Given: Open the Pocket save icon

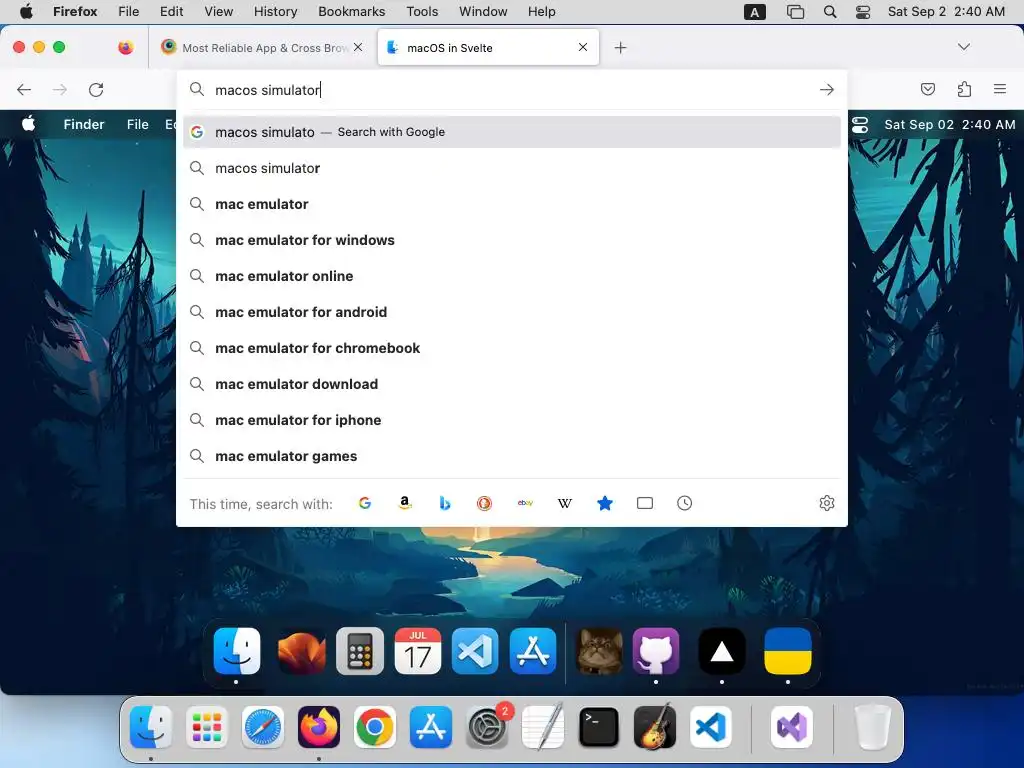Looking at the screenshot, I should pyautogui.click(x=927, y=89).
